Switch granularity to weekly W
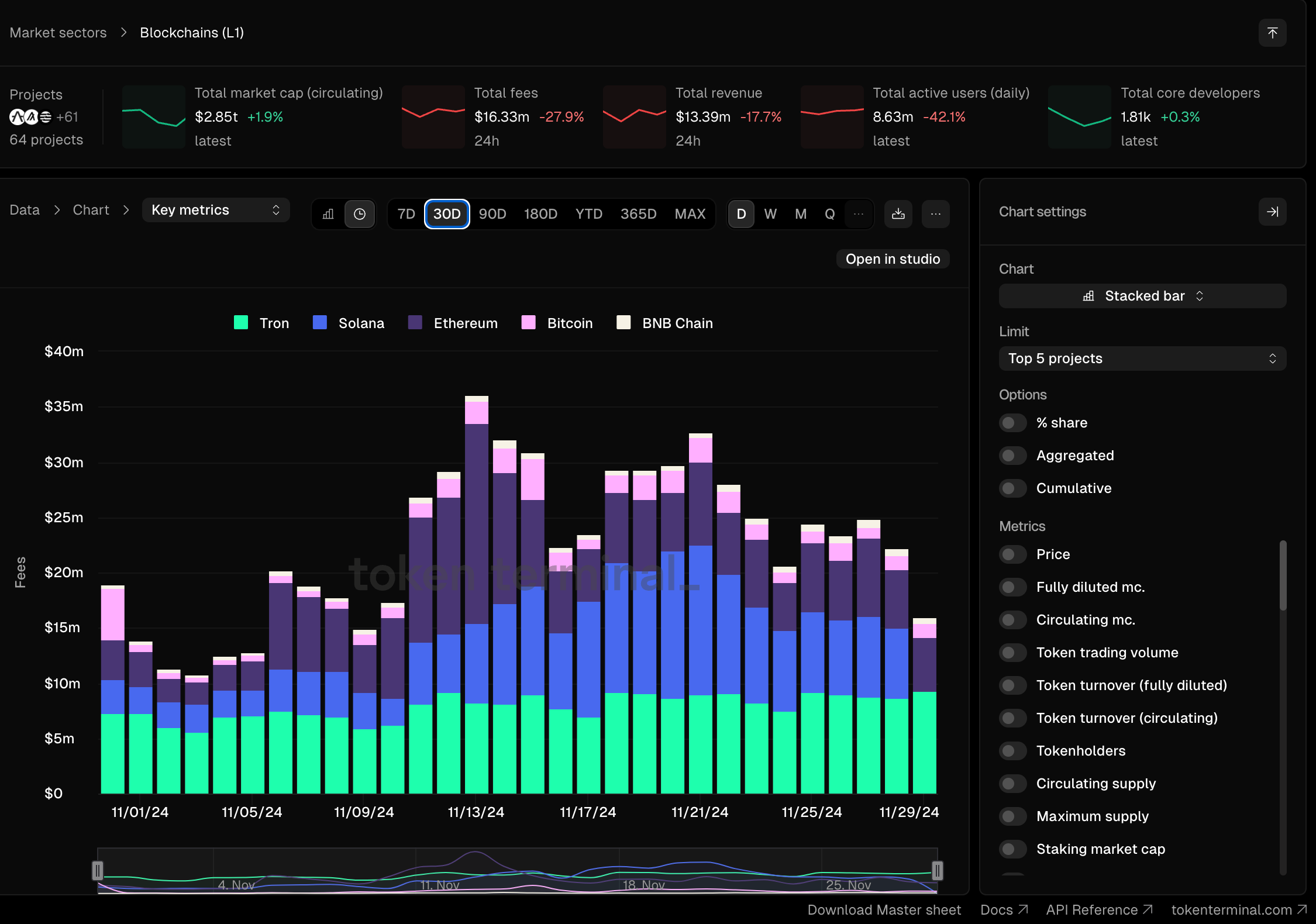The image size is (1316, 924). point(770,214)
